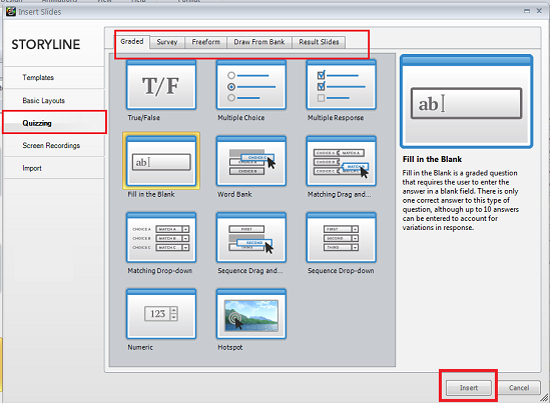Click the 'Matching Drop-down' label text

point(160,271)
